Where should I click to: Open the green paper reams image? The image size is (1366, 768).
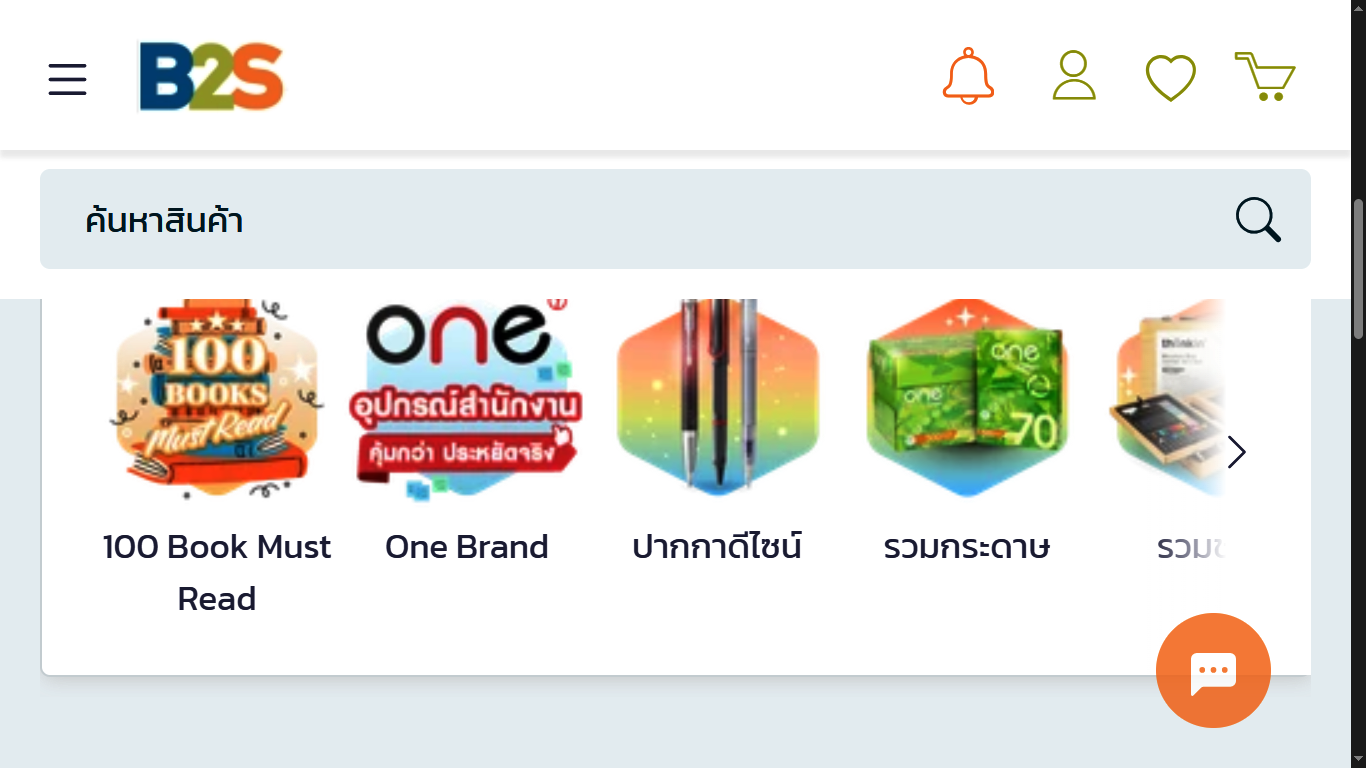point(967,398)
